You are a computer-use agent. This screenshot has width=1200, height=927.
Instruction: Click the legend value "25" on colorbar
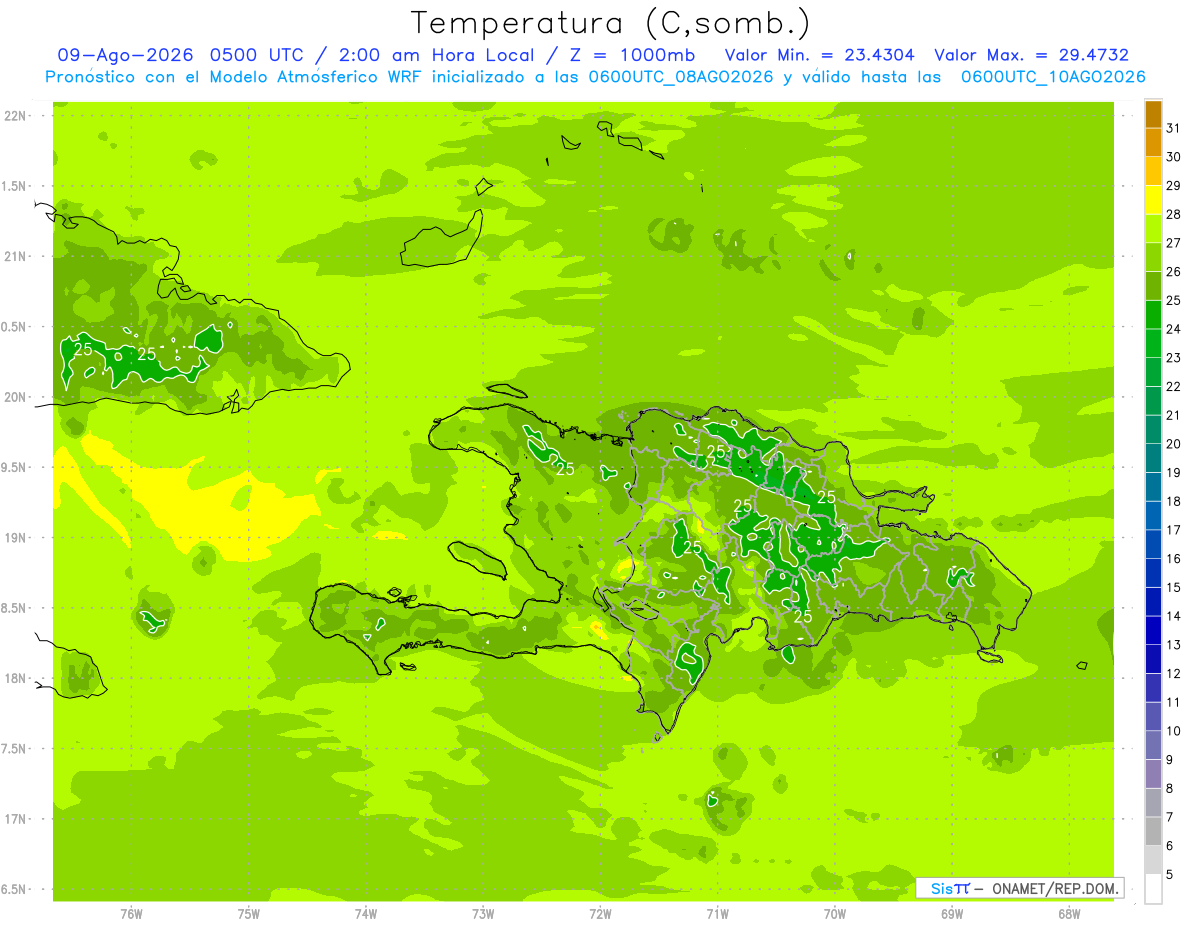1175,300
